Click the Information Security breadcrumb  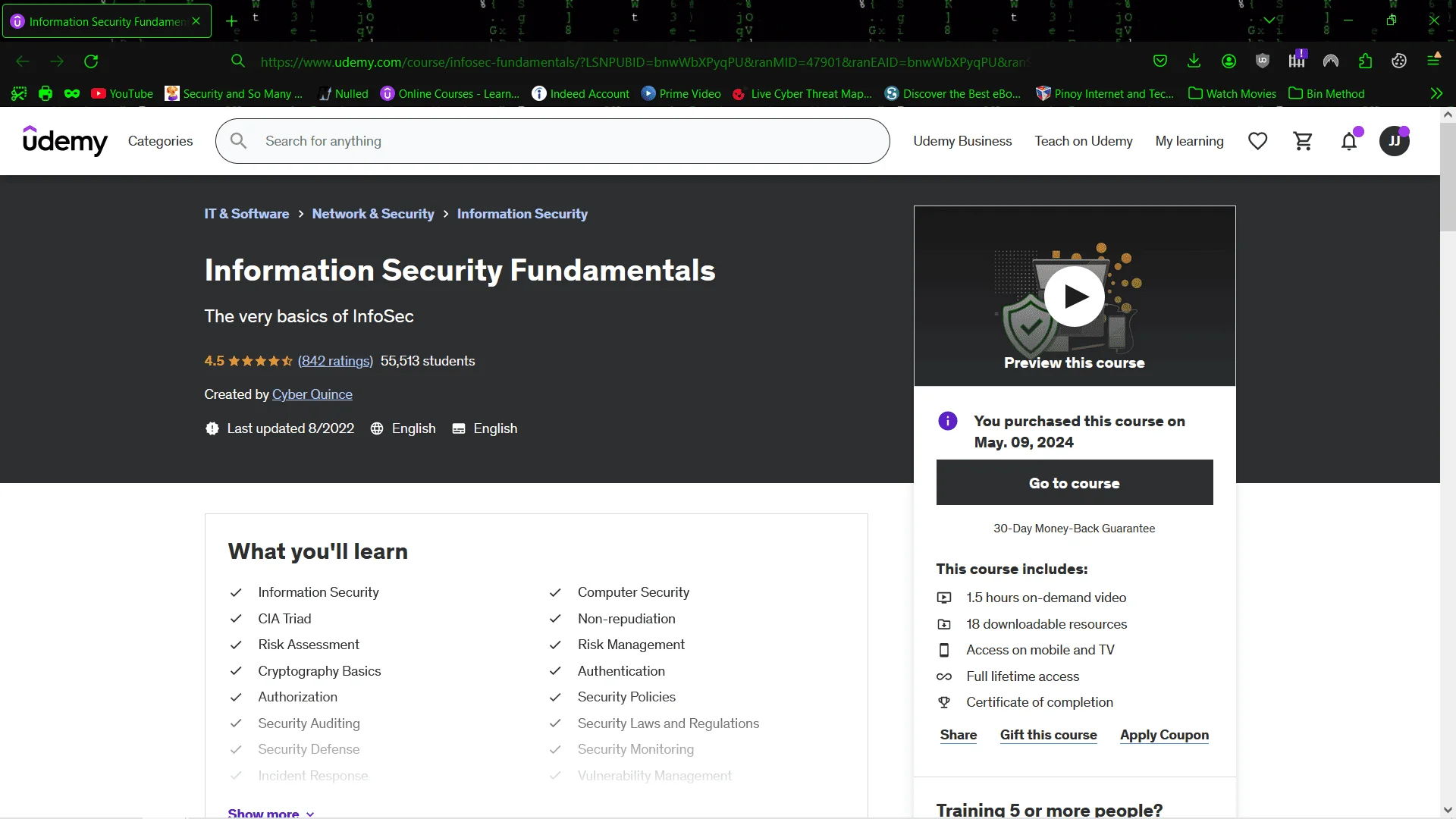(522, 214)
